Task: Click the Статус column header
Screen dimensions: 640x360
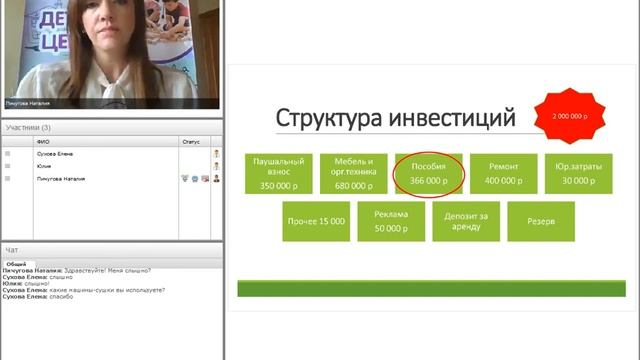Action: click(194, 142)
